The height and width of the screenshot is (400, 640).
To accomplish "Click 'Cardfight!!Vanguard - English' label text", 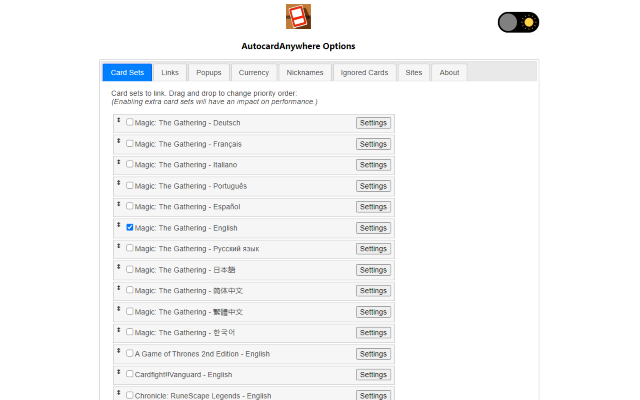I will coord(183,375).
